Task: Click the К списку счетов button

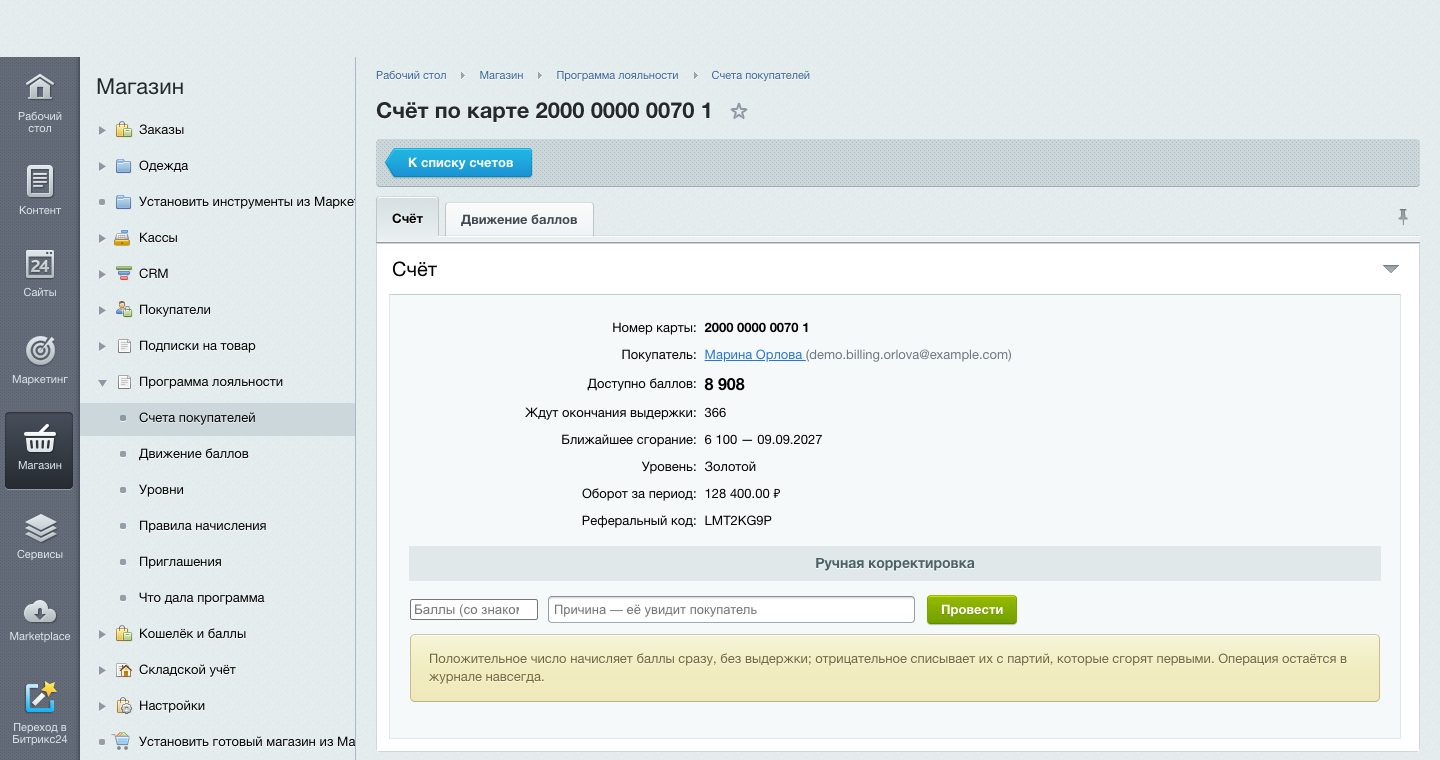Action: (458, 163)
